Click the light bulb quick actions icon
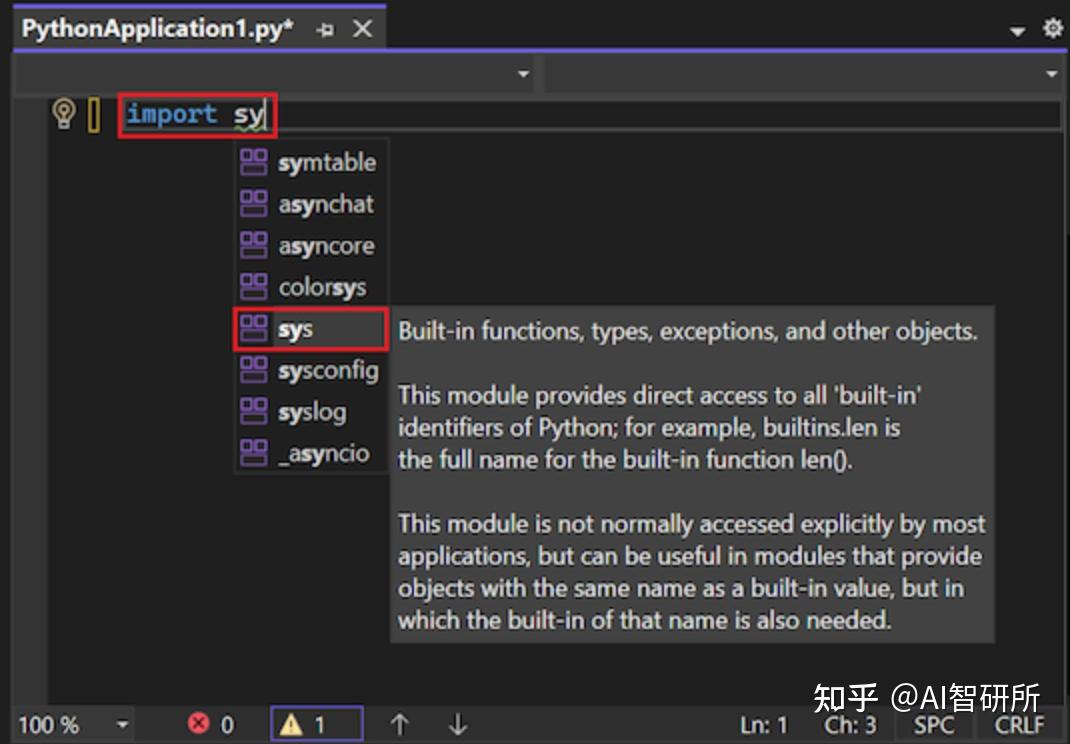1070x744 pixels. point(62,114)
